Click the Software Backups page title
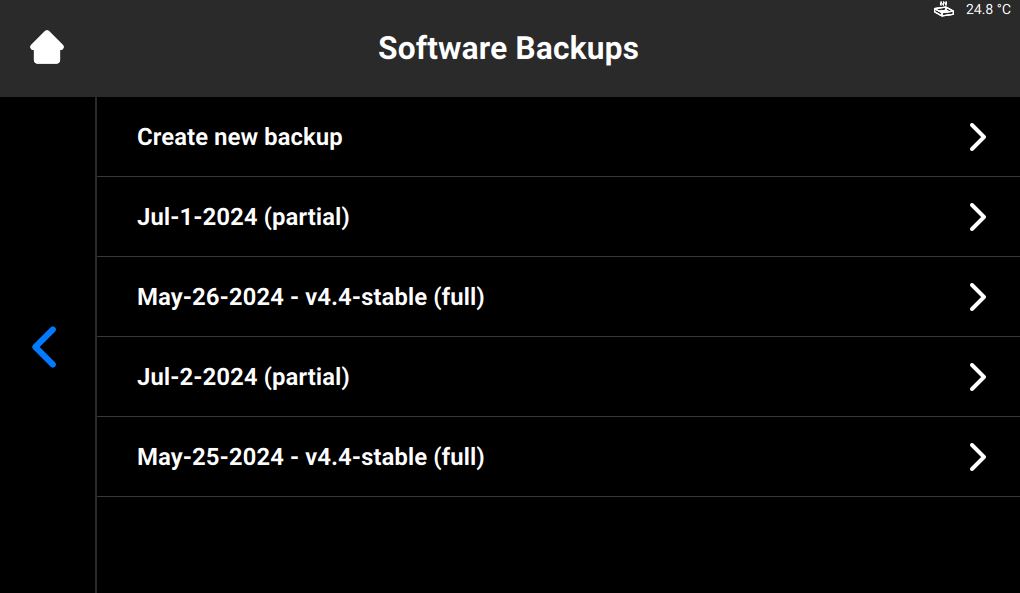1020x593 pixels. [509, 49]
